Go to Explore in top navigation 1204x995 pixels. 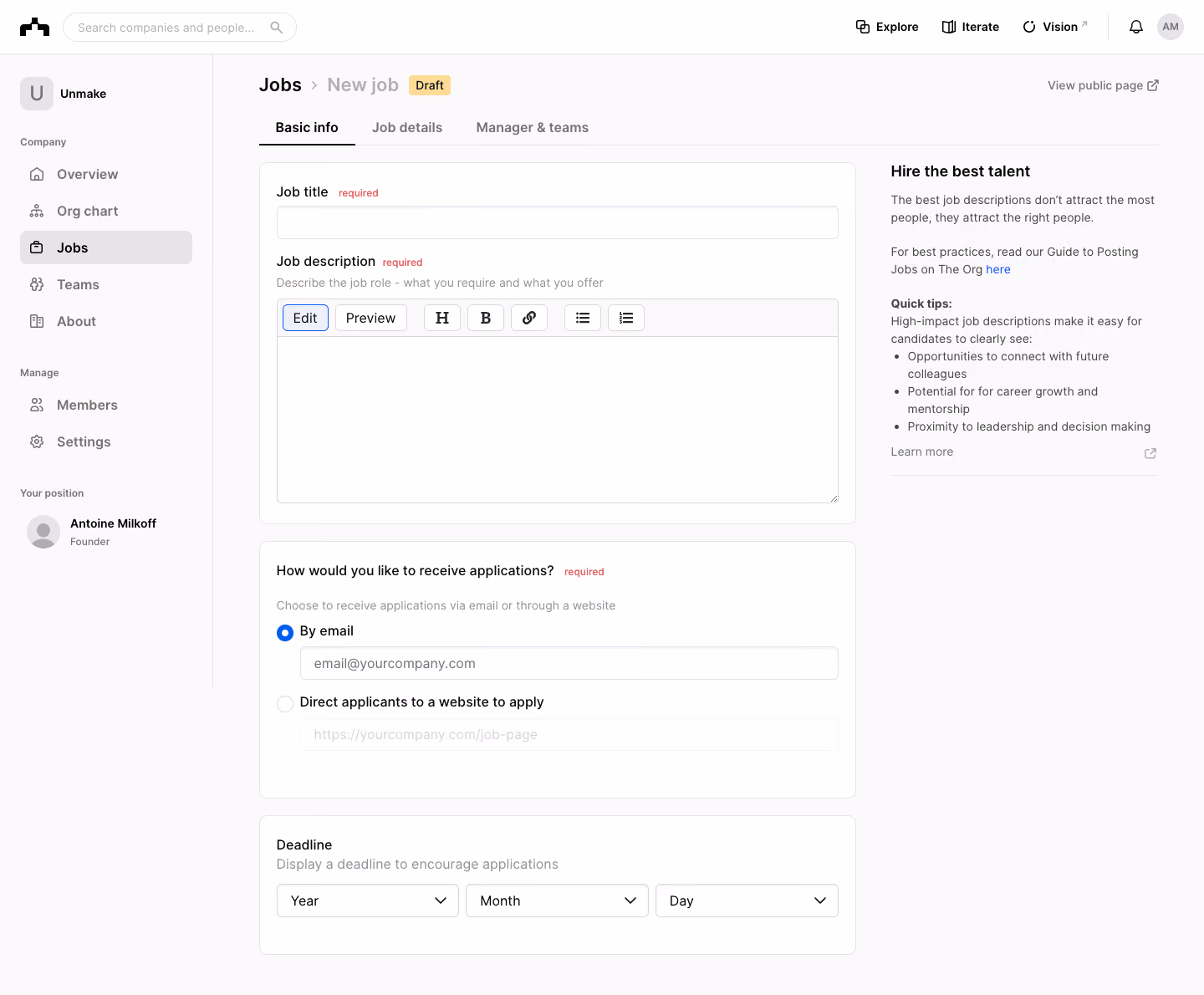(887, 27)
